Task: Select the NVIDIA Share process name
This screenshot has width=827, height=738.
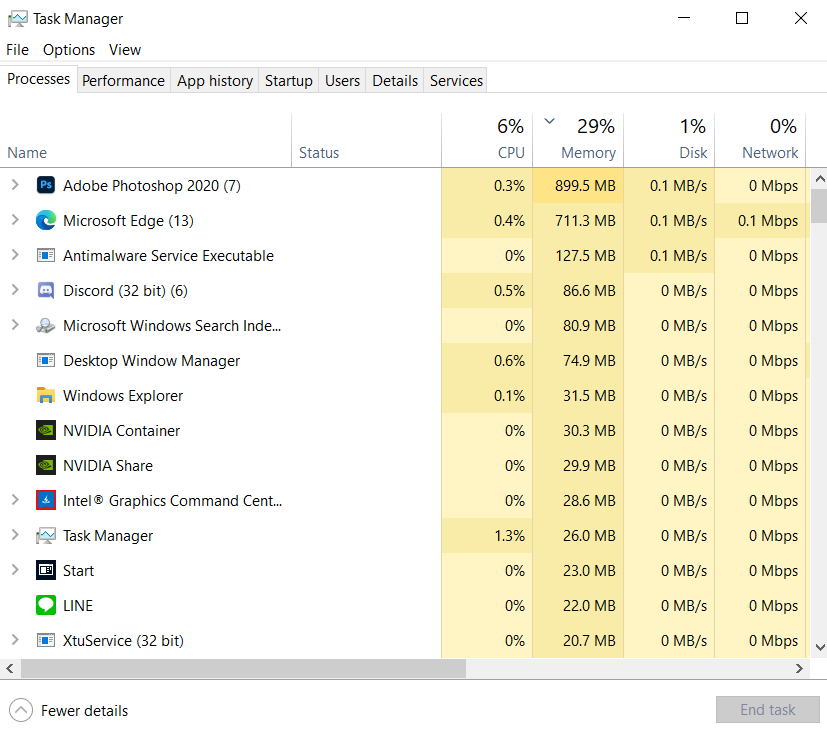Action: (x=108, y=466)
